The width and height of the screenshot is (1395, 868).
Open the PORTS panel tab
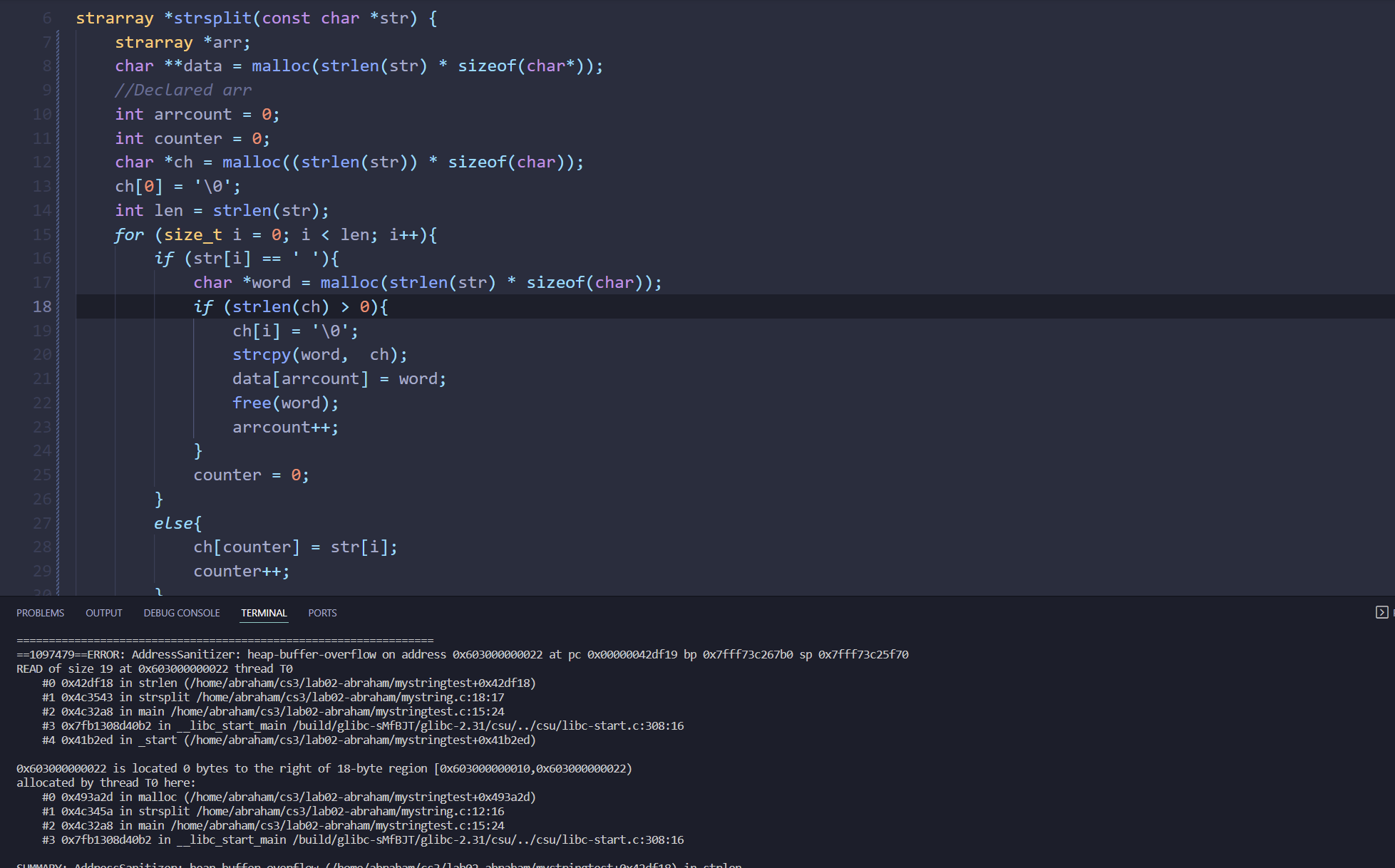pyautogui.click(x=322, y=613)
